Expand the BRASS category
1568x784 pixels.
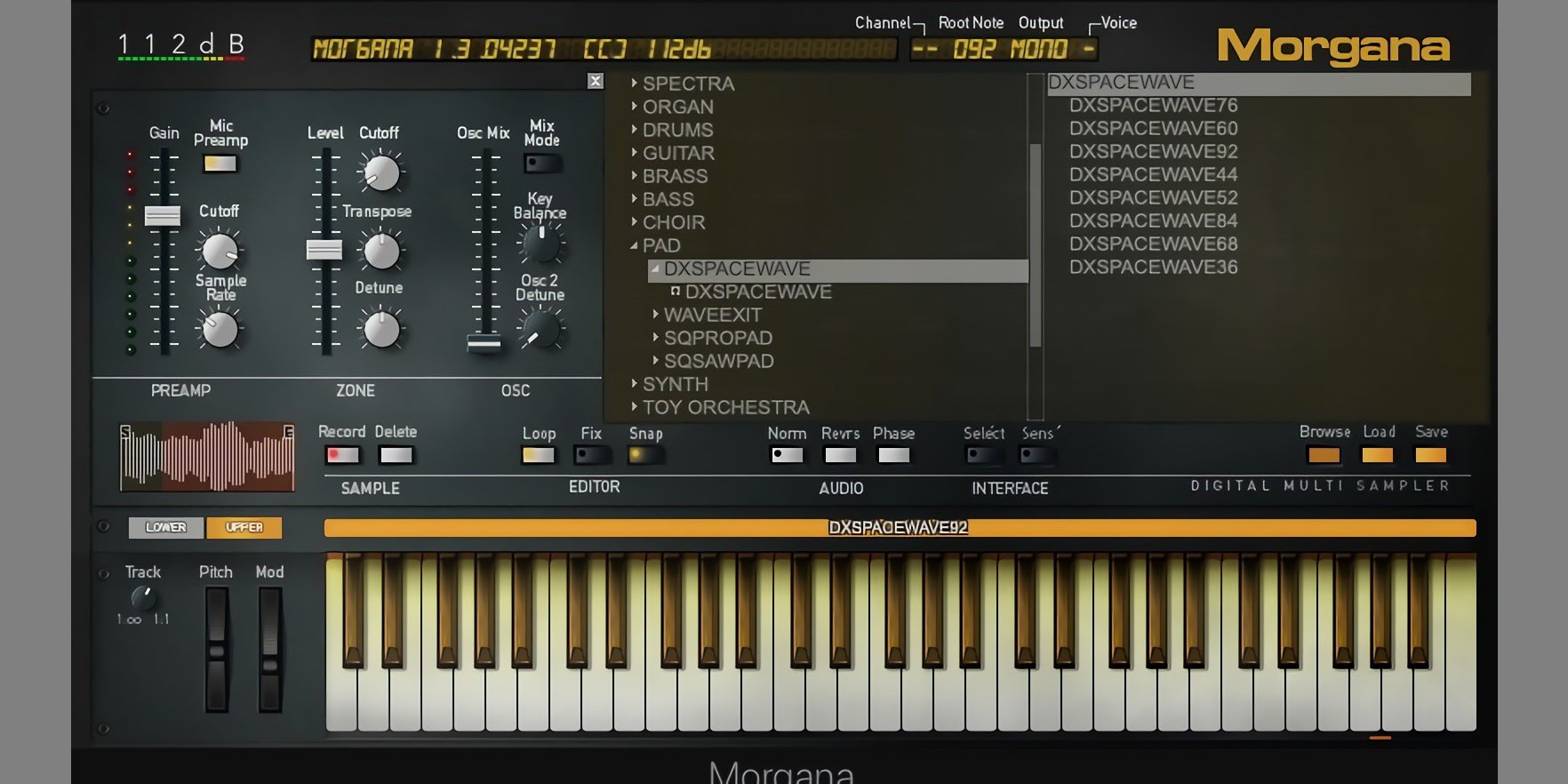coord(634,175)
